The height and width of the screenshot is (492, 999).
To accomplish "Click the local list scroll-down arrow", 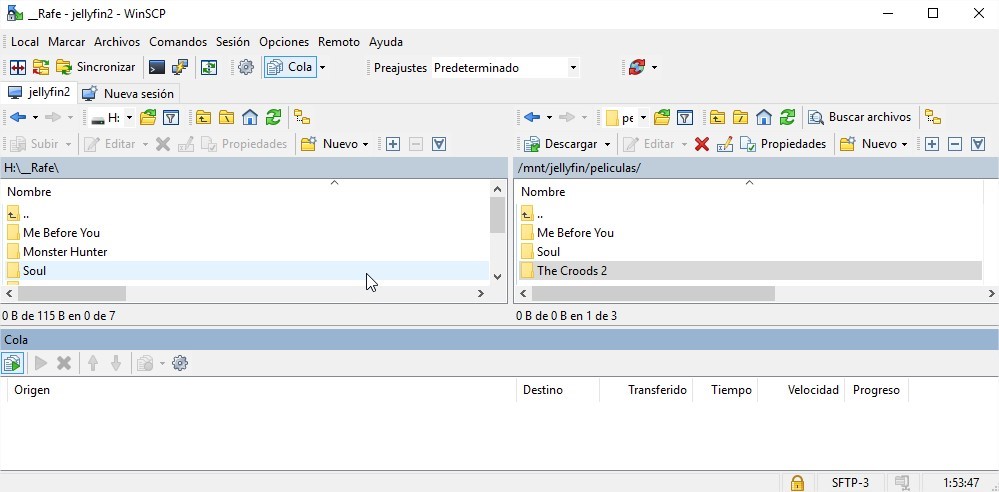I will [498, 277].
